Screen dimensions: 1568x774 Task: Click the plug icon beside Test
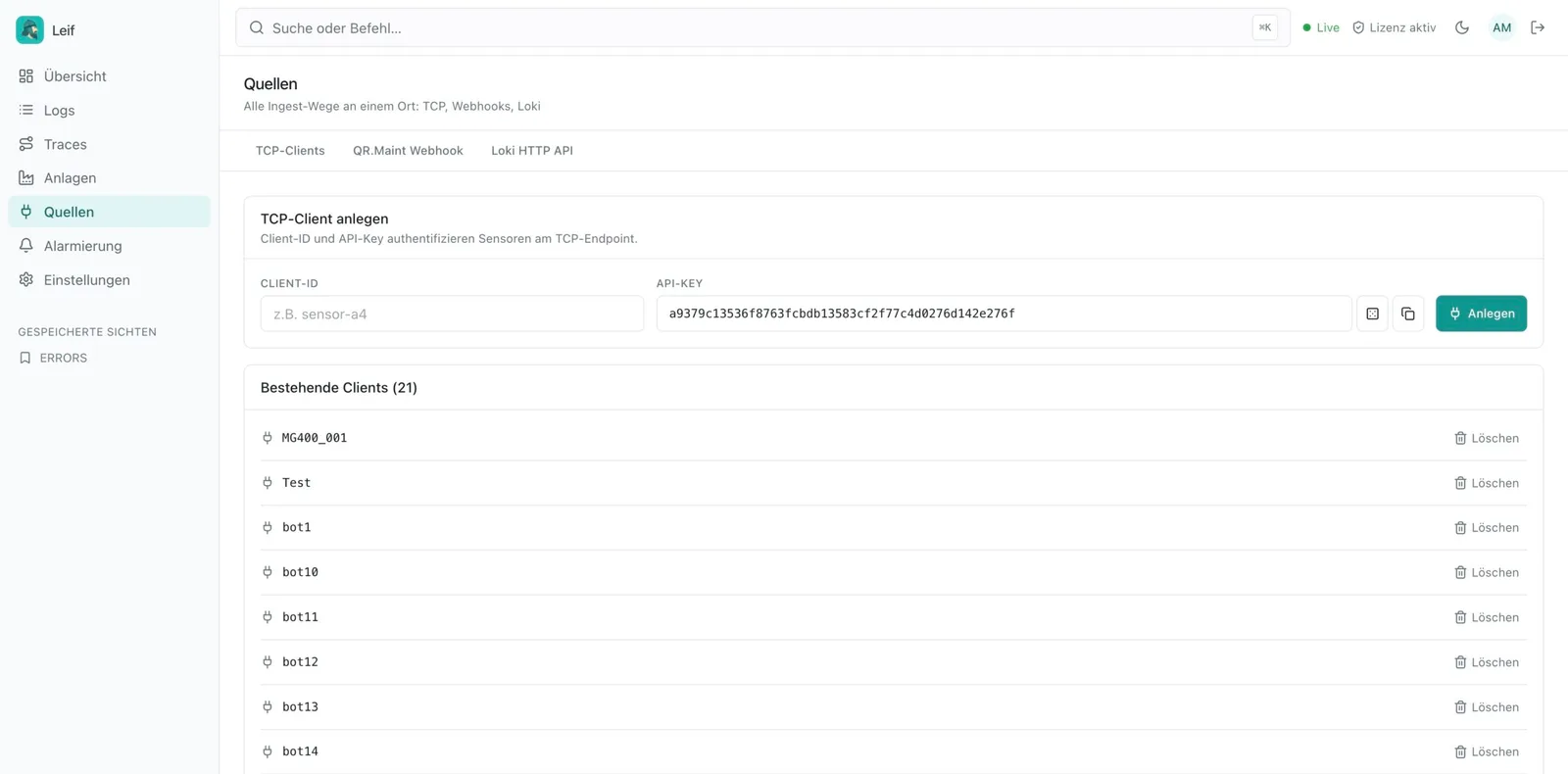pos(268,483)
